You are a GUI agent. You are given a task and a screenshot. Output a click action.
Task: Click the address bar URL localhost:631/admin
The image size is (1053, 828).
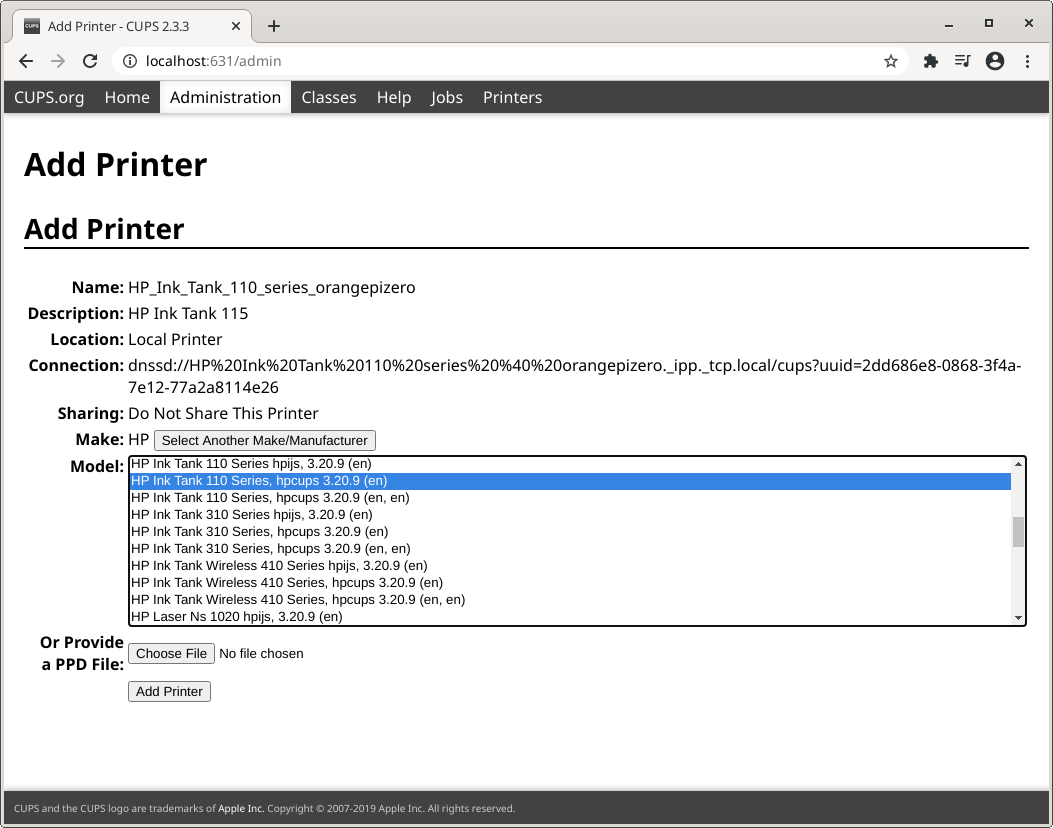tap(214, 61)
